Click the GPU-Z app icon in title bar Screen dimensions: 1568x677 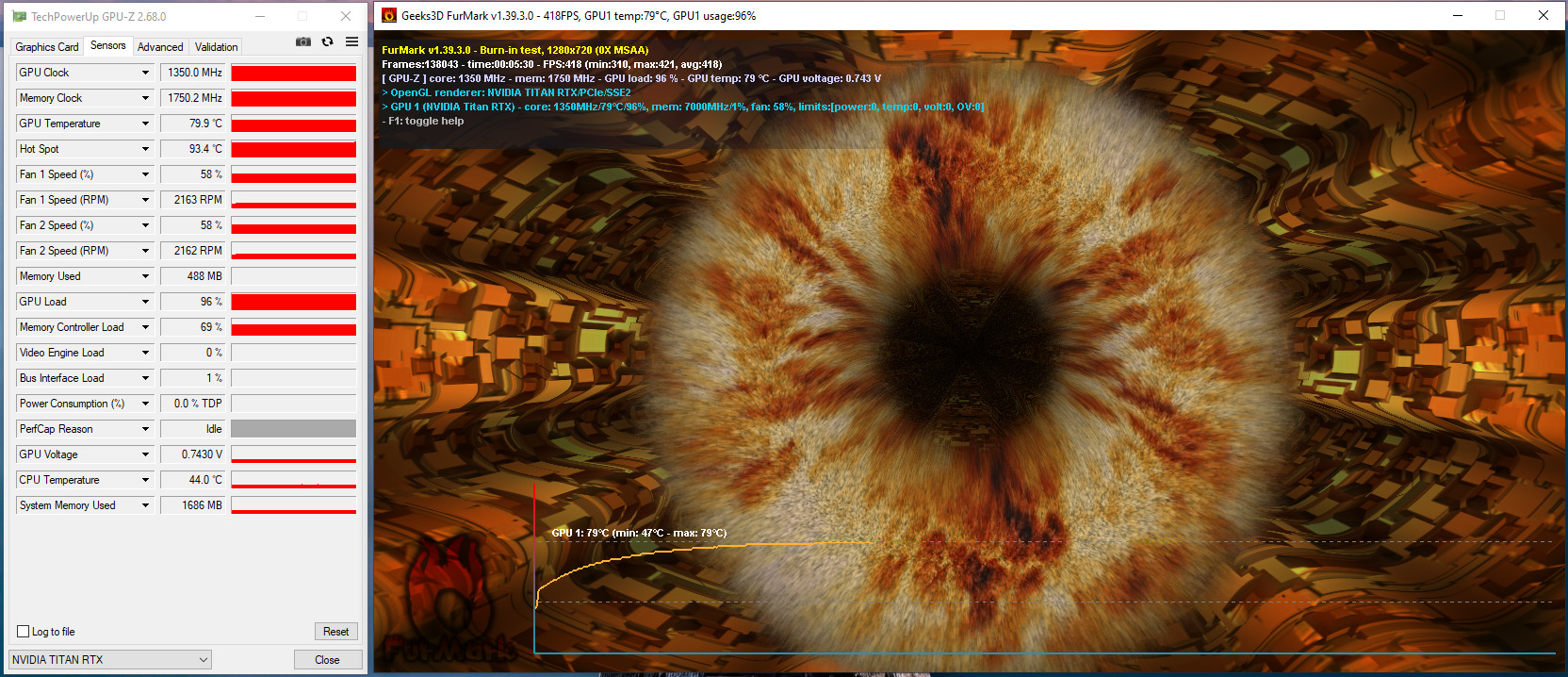19,16
